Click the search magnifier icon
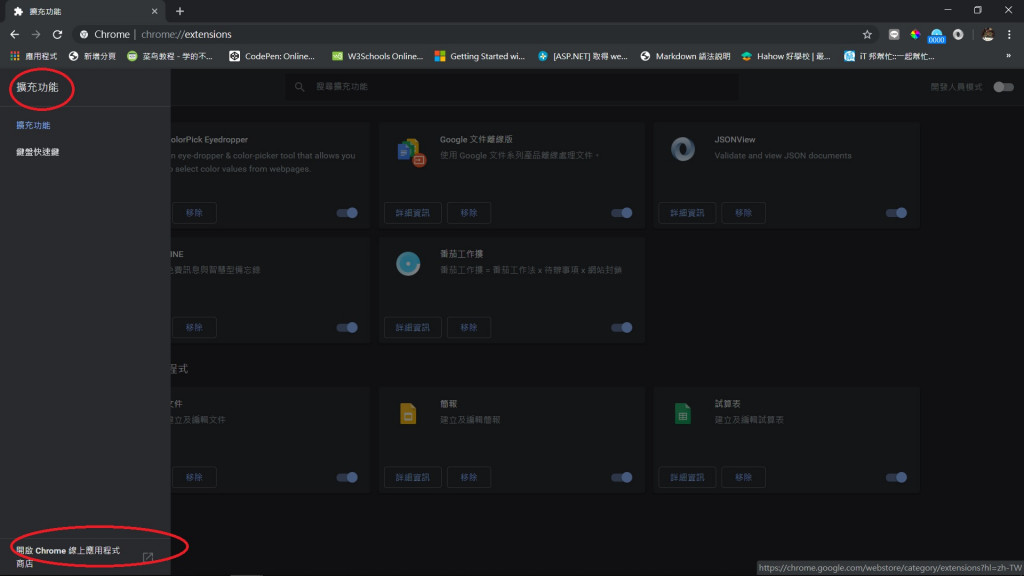 [x=300, y=87]
